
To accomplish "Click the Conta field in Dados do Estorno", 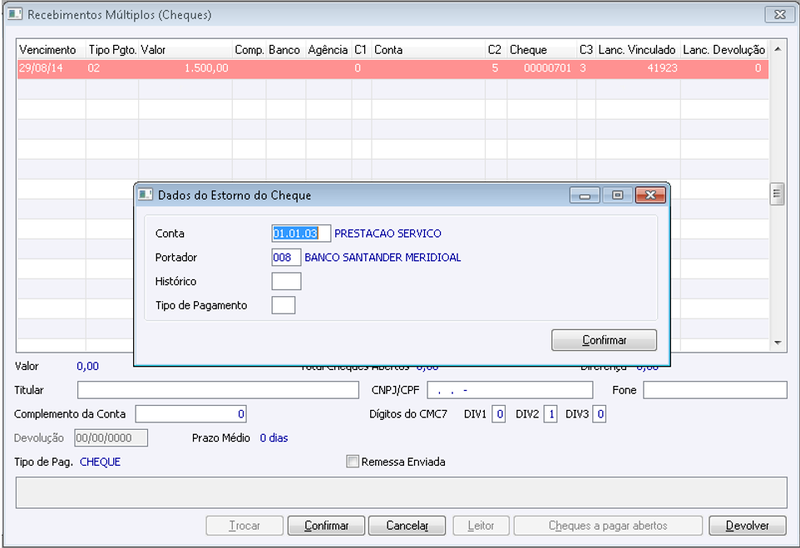I will tap(301, 234).
